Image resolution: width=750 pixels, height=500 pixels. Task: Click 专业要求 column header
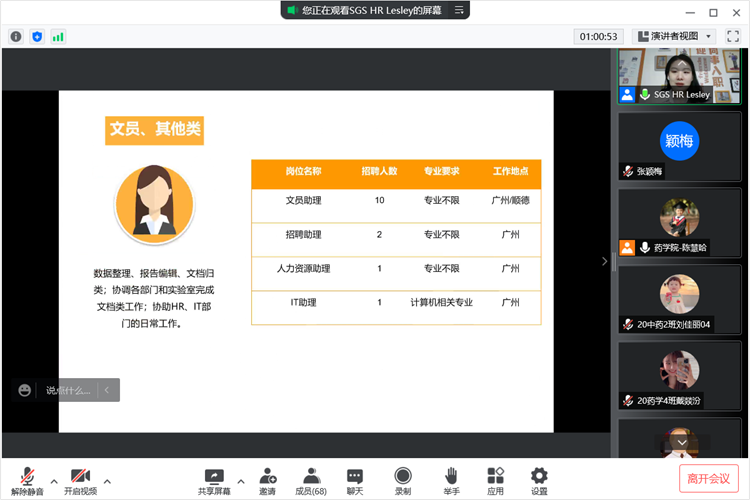pos(441,171)
